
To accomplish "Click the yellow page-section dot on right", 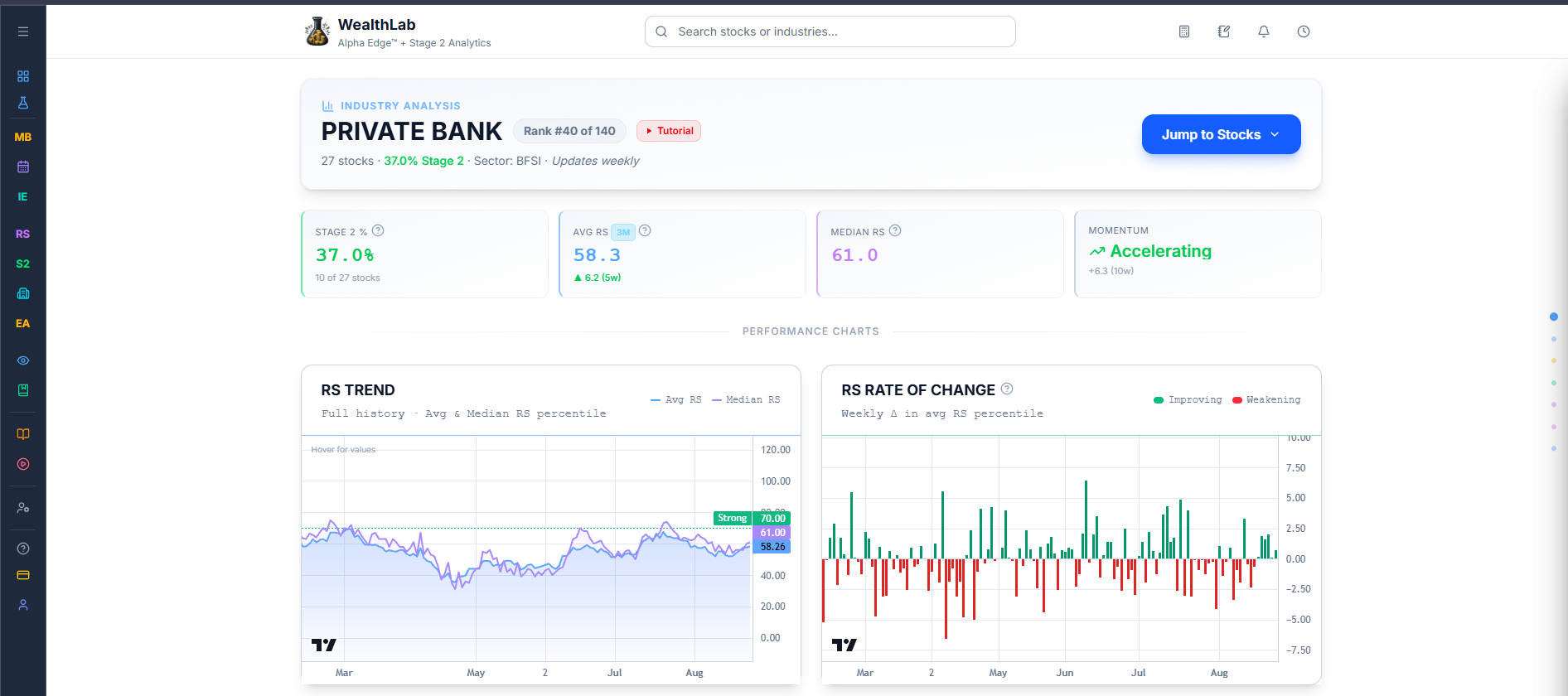I will [1554, 360].
